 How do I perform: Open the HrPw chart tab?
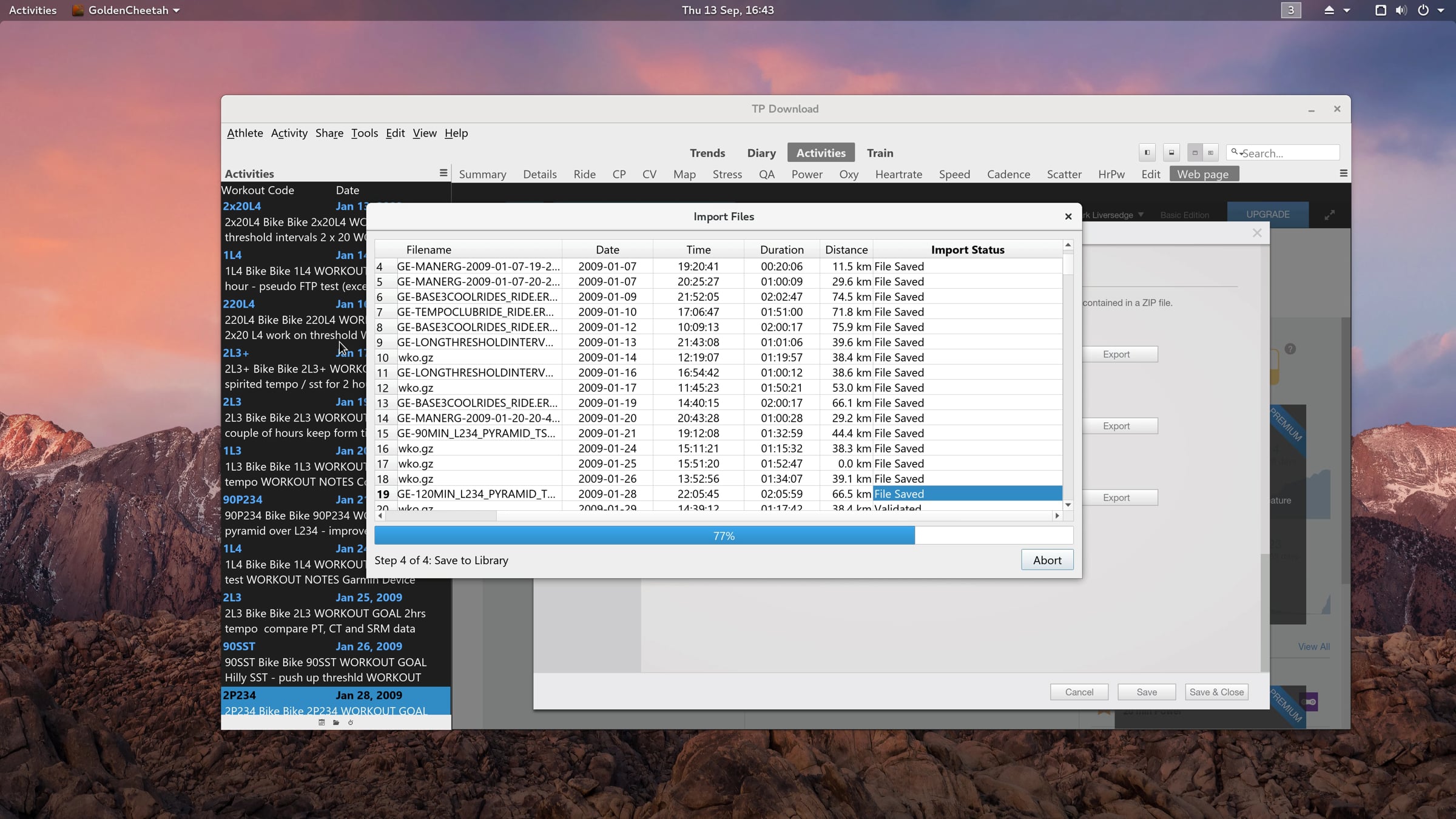pos(1111,174)
